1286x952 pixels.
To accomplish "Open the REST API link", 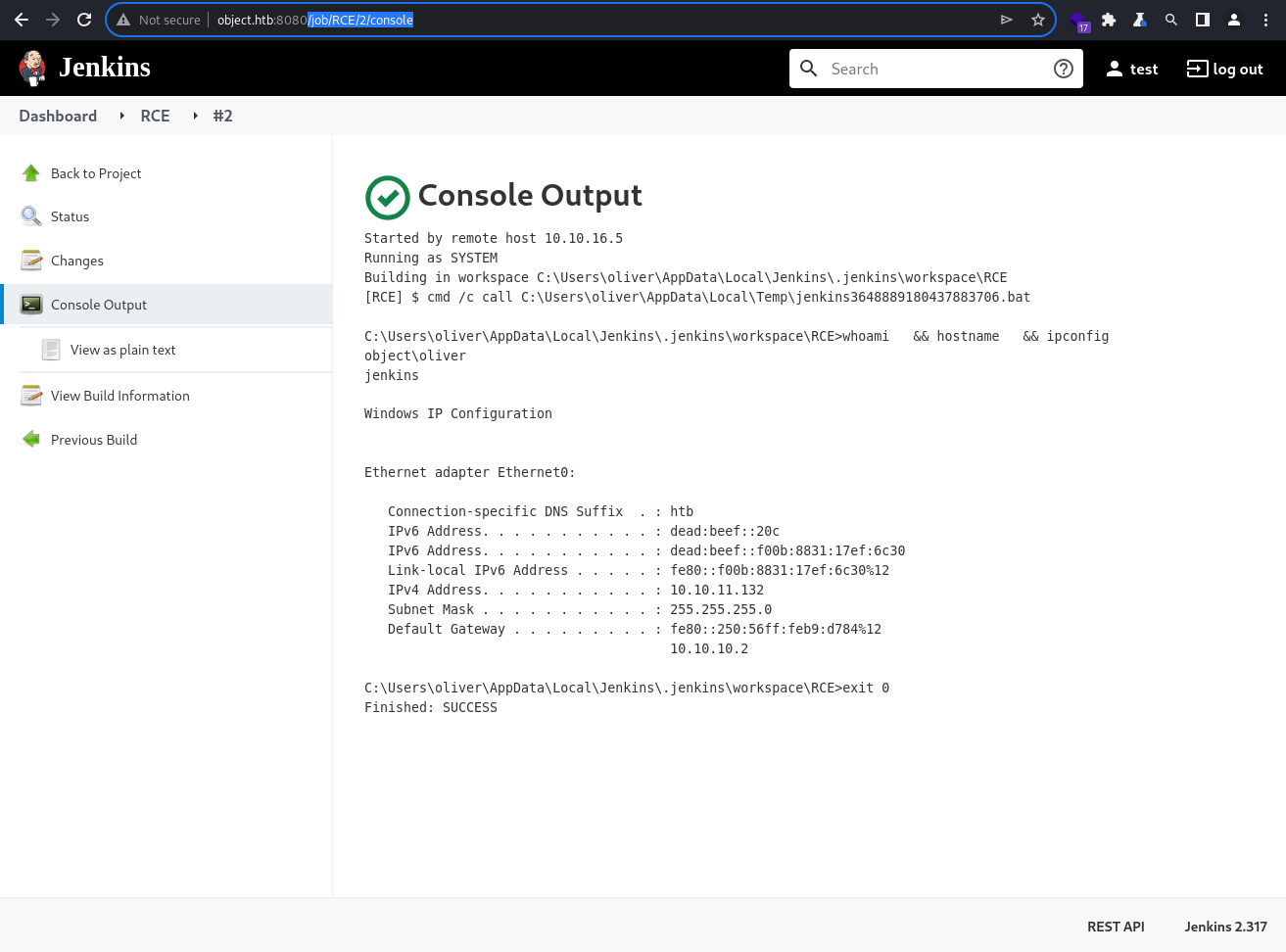I will click(x=1116, y=927).
